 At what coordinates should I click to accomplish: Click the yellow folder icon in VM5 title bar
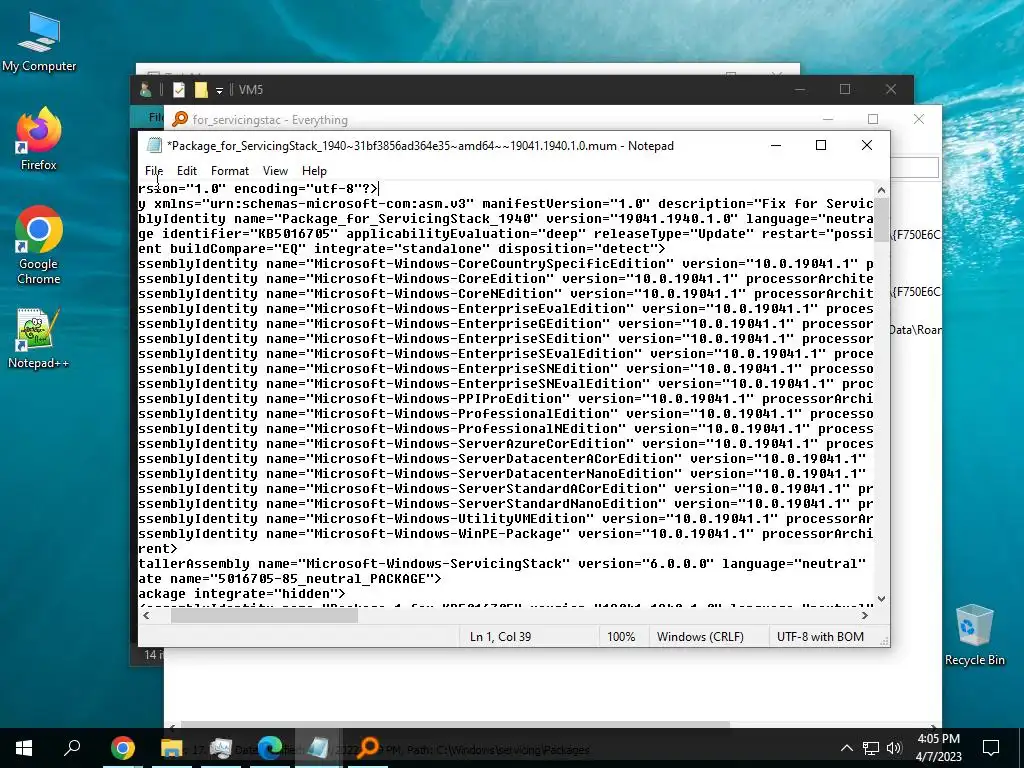(x=201, y=90)
